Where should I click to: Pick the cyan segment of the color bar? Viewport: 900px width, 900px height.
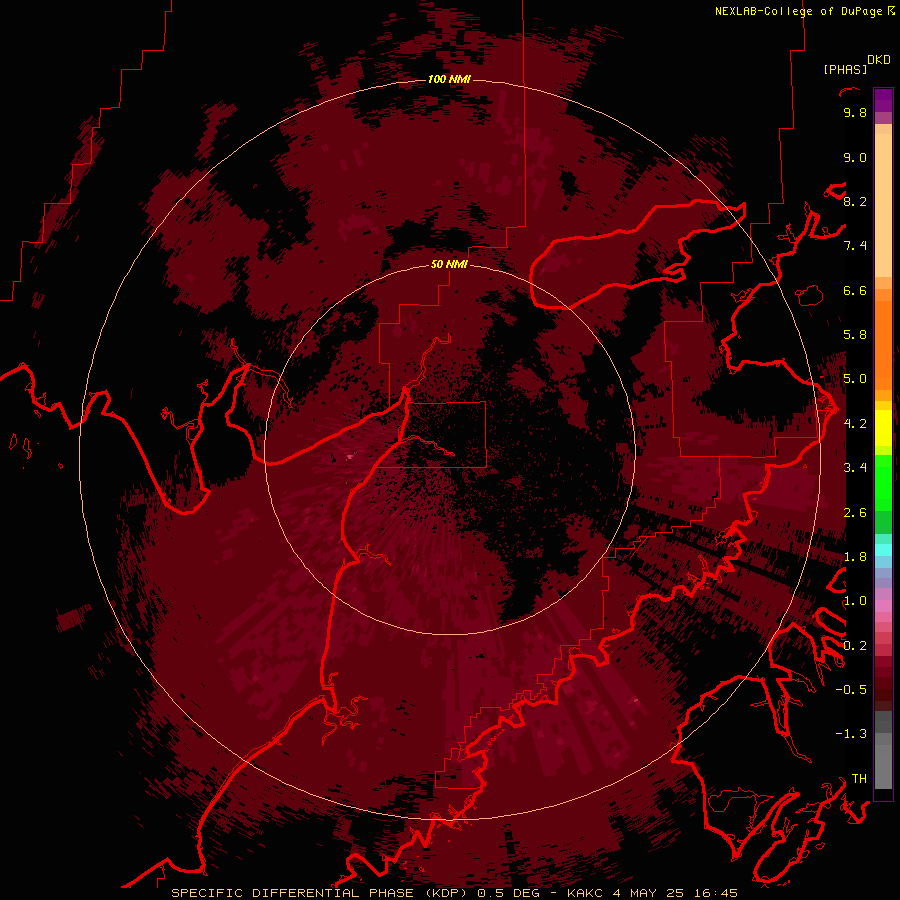click(883, 550)
